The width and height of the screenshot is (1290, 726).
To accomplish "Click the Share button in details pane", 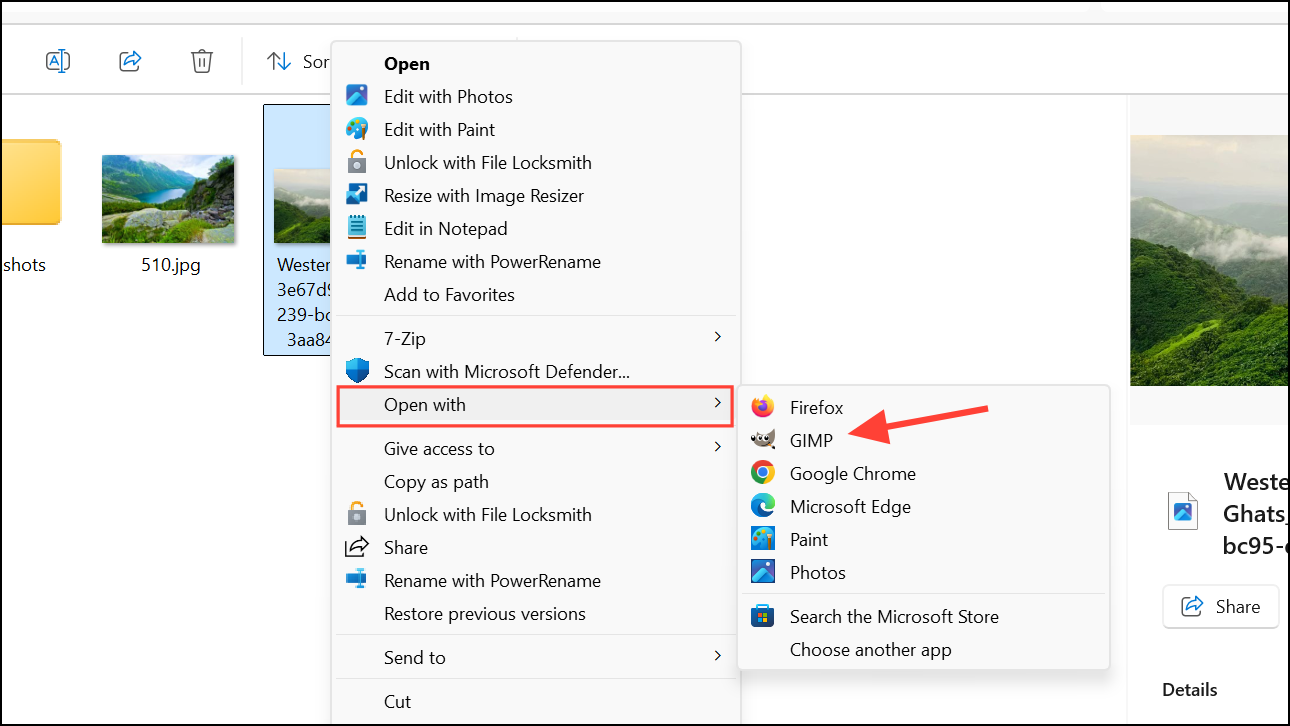I will (1220, 606).
